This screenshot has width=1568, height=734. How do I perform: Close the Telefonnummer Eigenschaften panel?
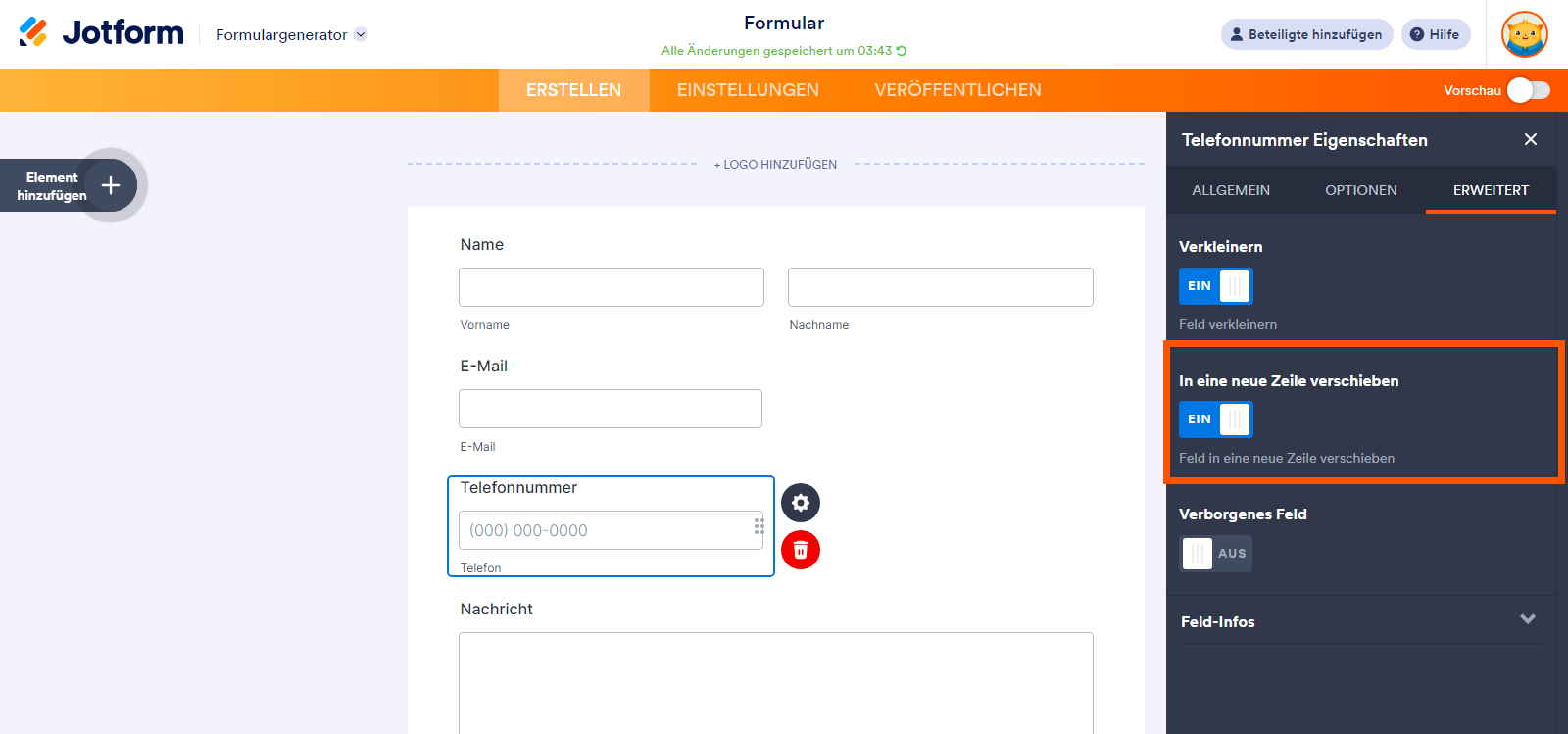coord(1531,139)
